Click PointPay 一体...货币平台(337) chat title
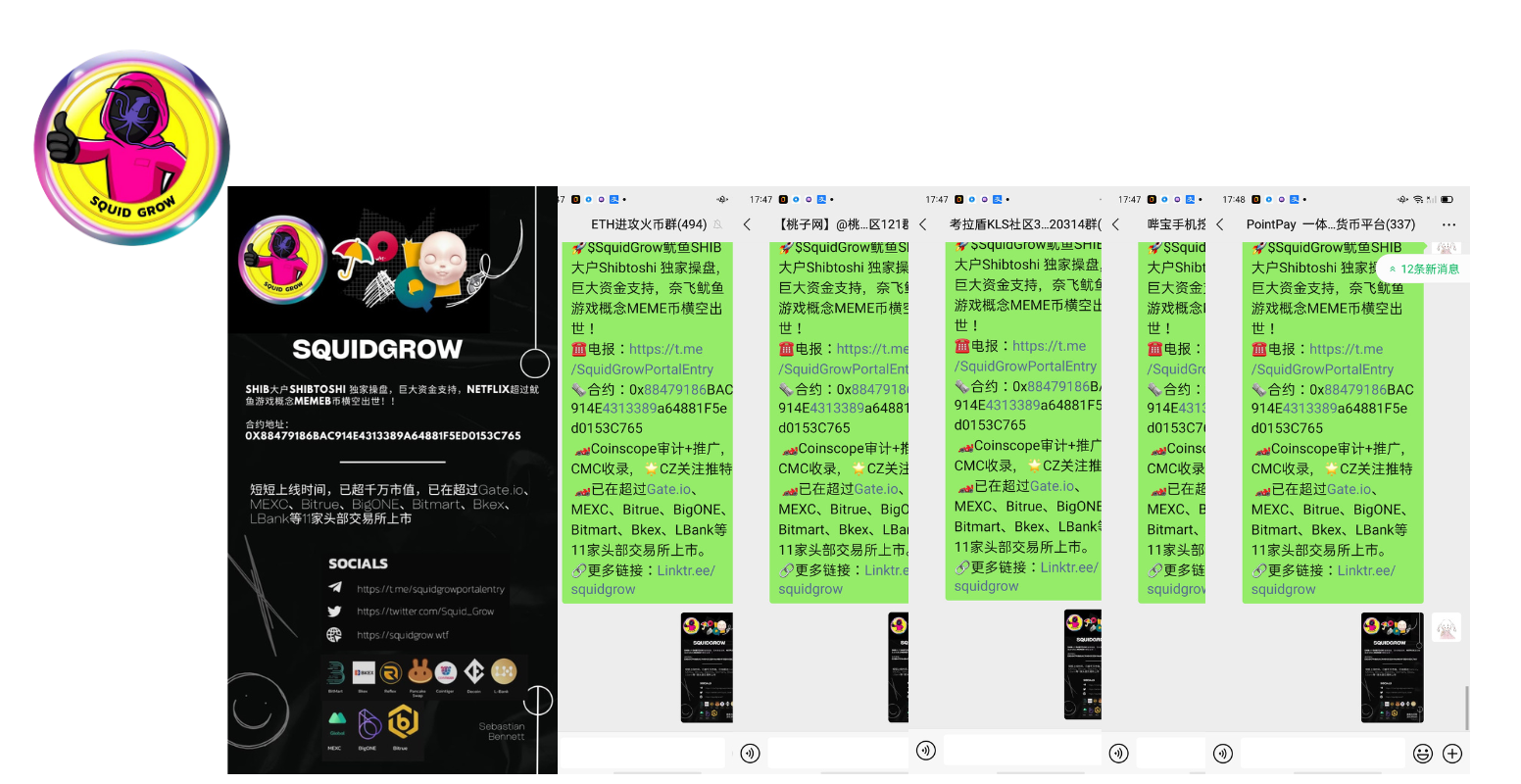Image resolution: width=1521 pixels, height=784 pixels. [x=1331, y=224]
